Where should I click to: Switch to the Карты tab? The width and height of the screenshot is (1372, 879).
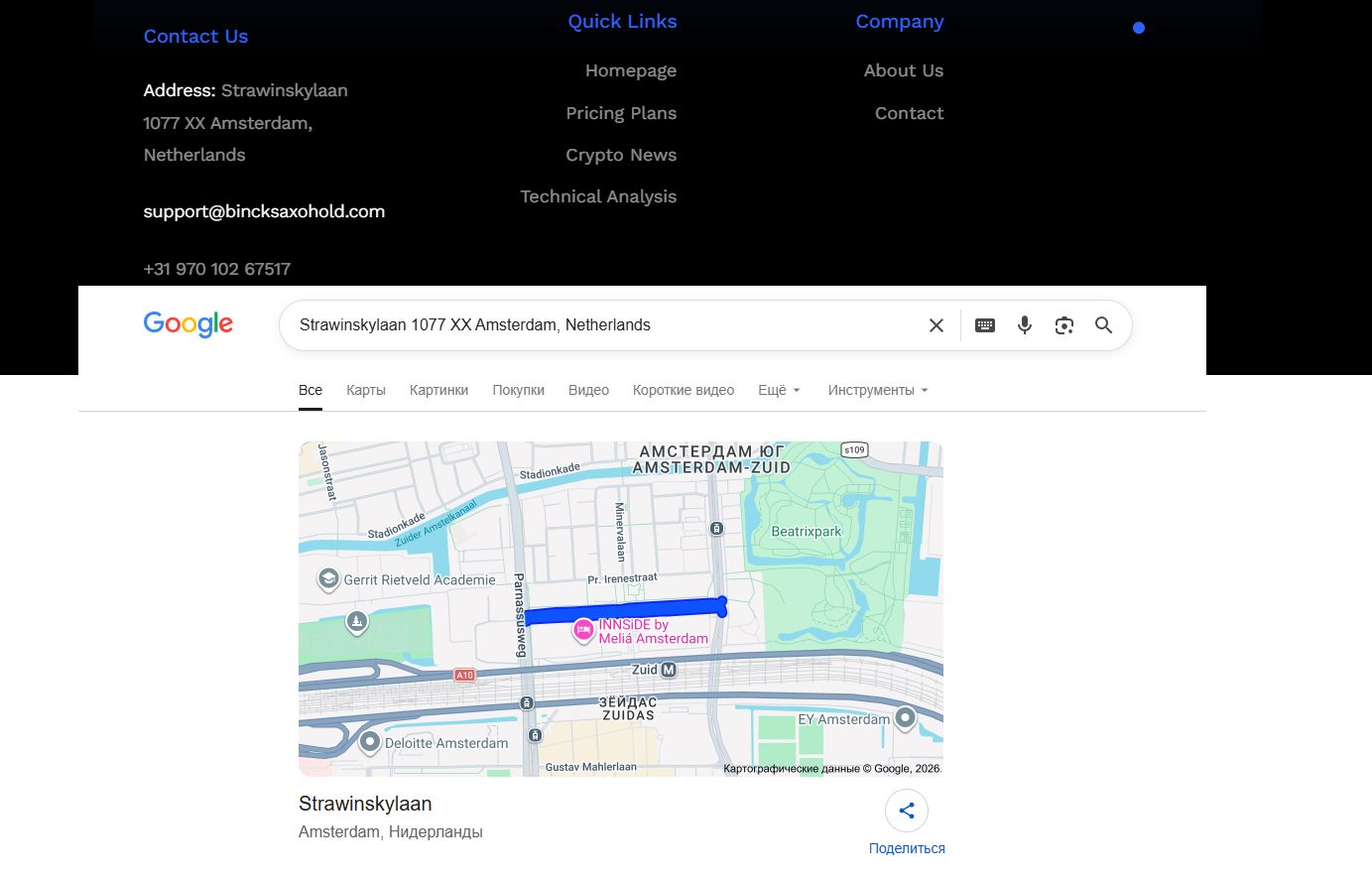point(366,390)
